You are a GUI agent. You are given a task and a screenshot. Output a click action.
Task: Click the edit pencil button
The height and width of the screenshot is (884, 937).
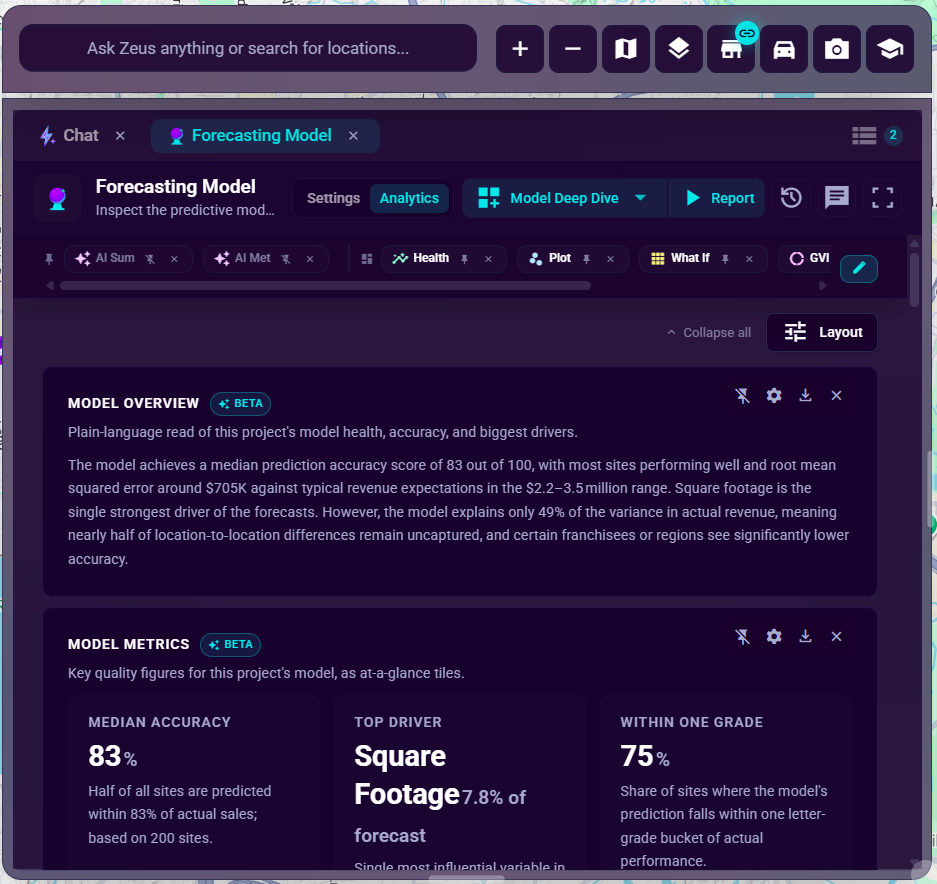click(859, 268)
